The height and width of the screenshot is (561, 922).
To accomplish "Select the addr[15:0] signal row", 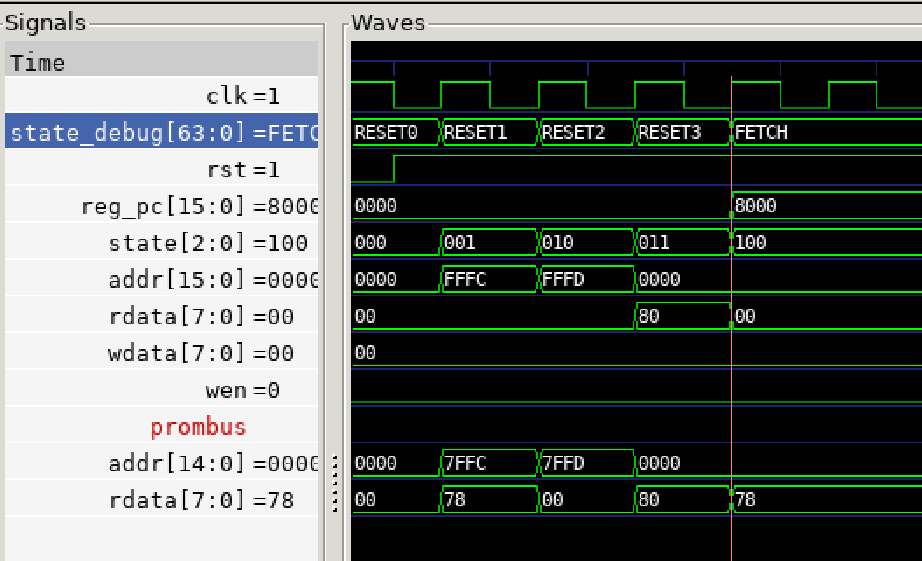I will coord(162,280).
